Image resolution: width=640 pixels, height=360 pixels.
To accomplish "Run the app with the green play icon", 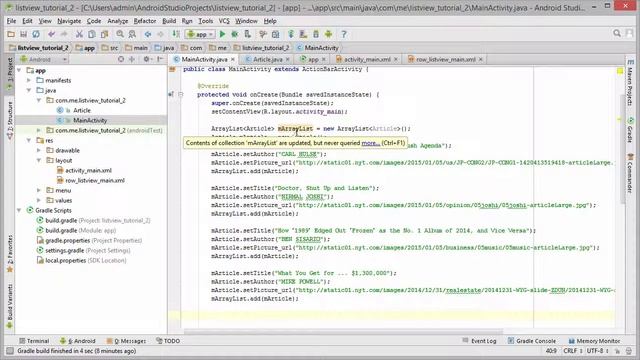I will click(x=222, y=34).
